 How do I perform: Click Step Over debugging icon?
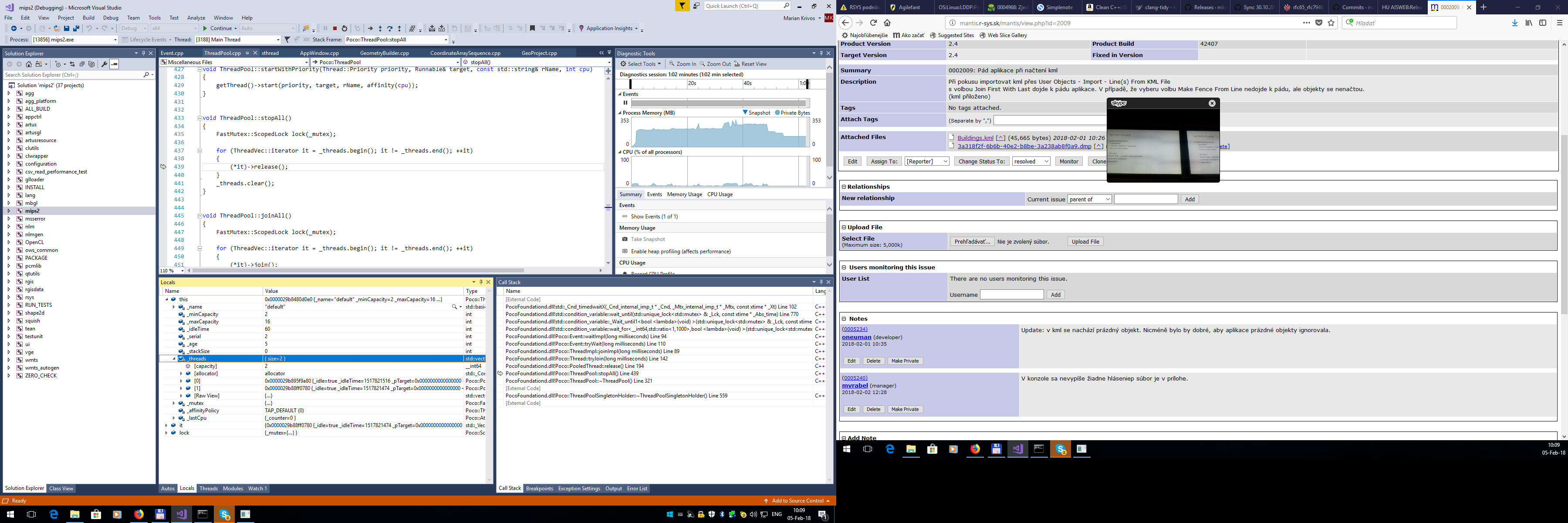(x=389, y=28)
